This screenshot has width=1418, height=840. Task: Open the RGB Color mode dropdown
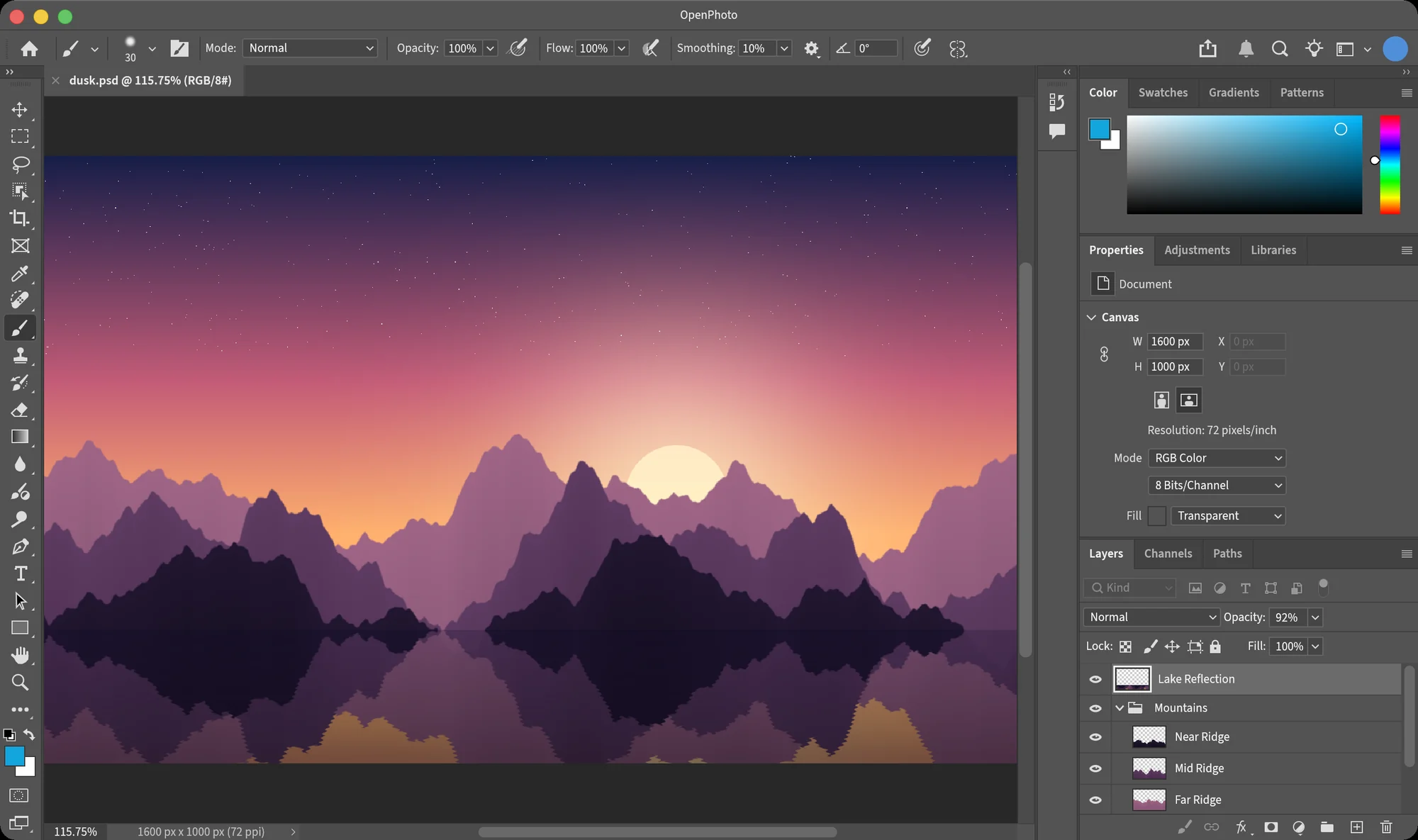[1217, 458]
